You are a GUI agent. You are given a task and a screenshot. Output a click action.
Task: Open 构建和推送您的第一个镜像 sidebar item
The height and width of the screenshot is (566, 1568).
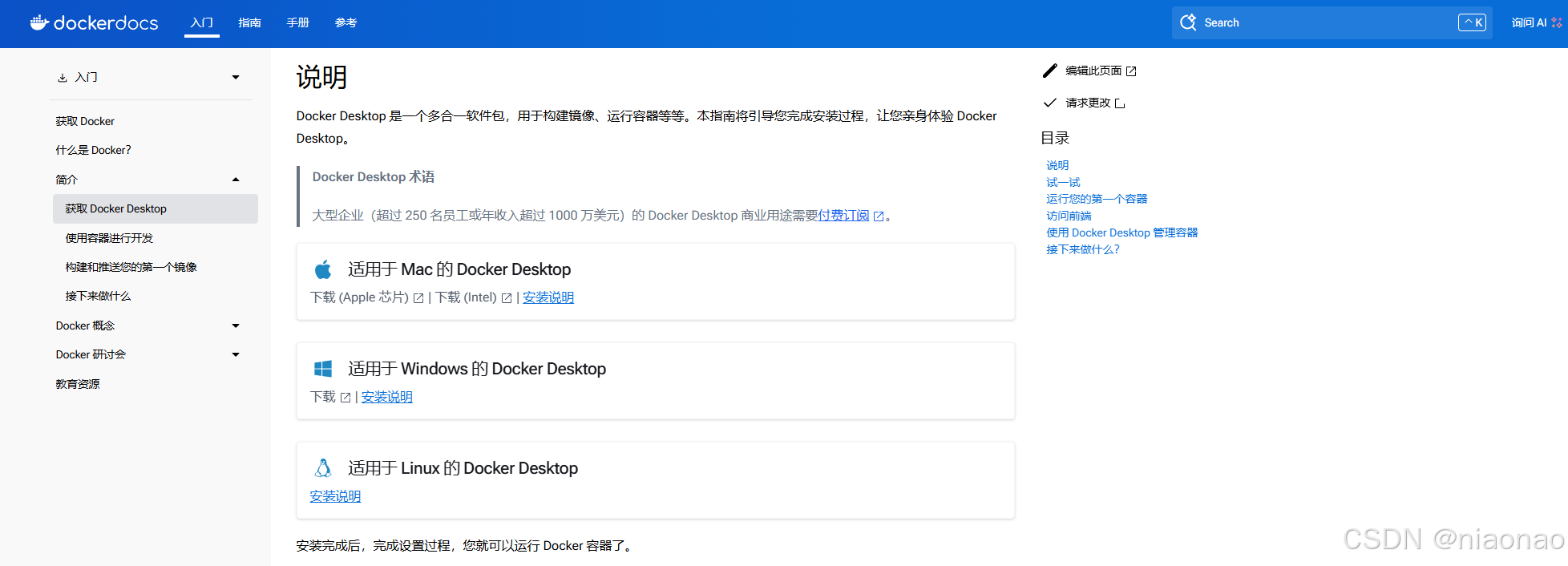[x=131, y=267]
